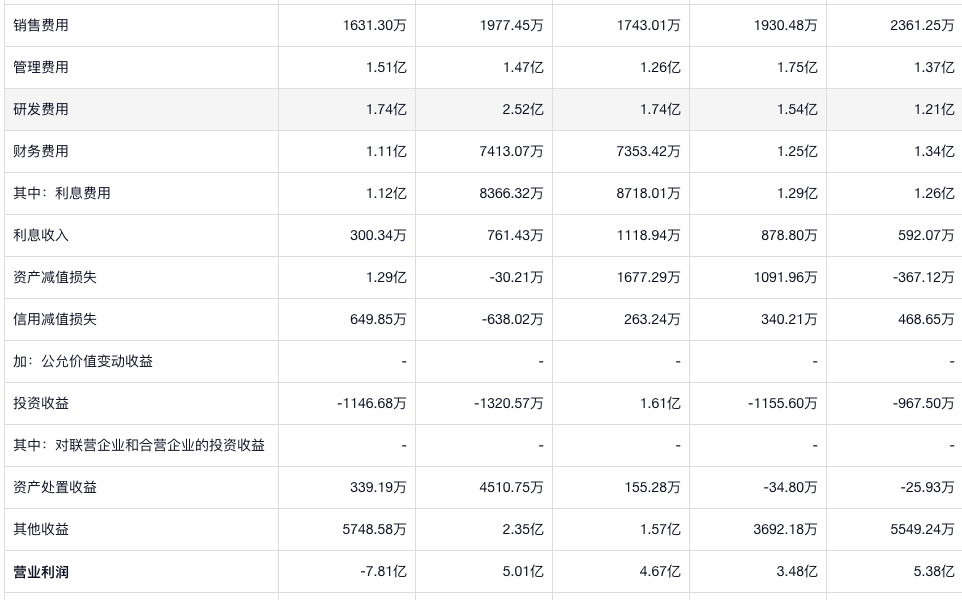Click the 投资收益 value 1.61亿

[x=659, y=403]
